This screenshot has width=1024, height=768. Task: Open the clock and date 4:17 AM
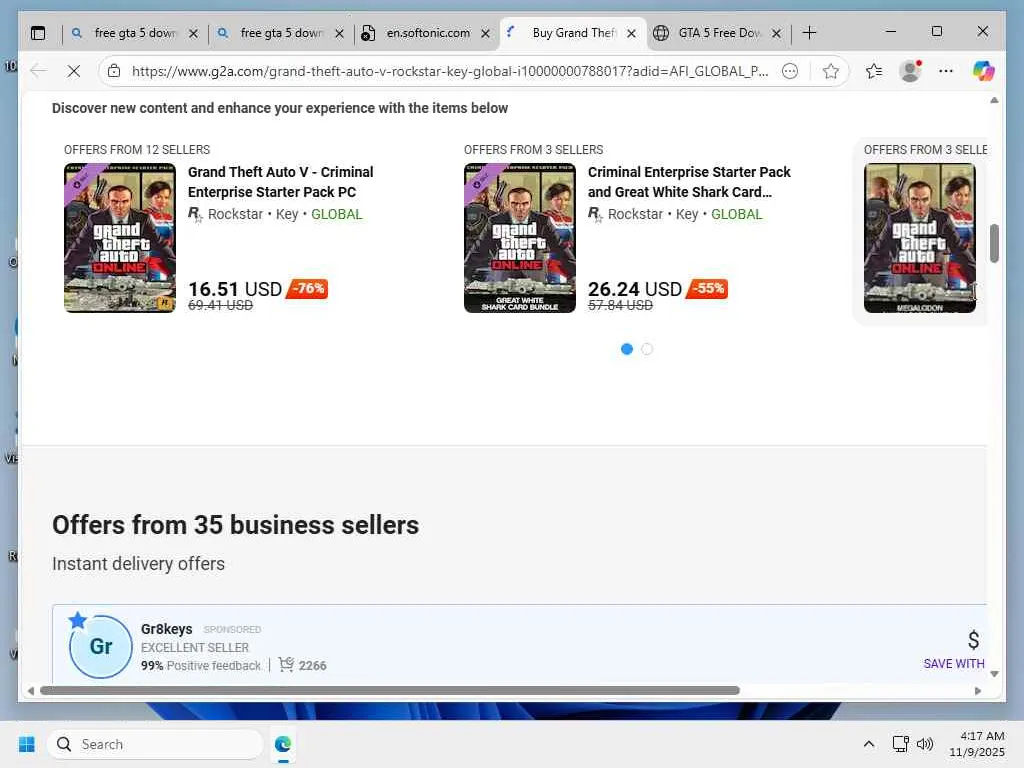pyautogui.click(x=977, y=744)
